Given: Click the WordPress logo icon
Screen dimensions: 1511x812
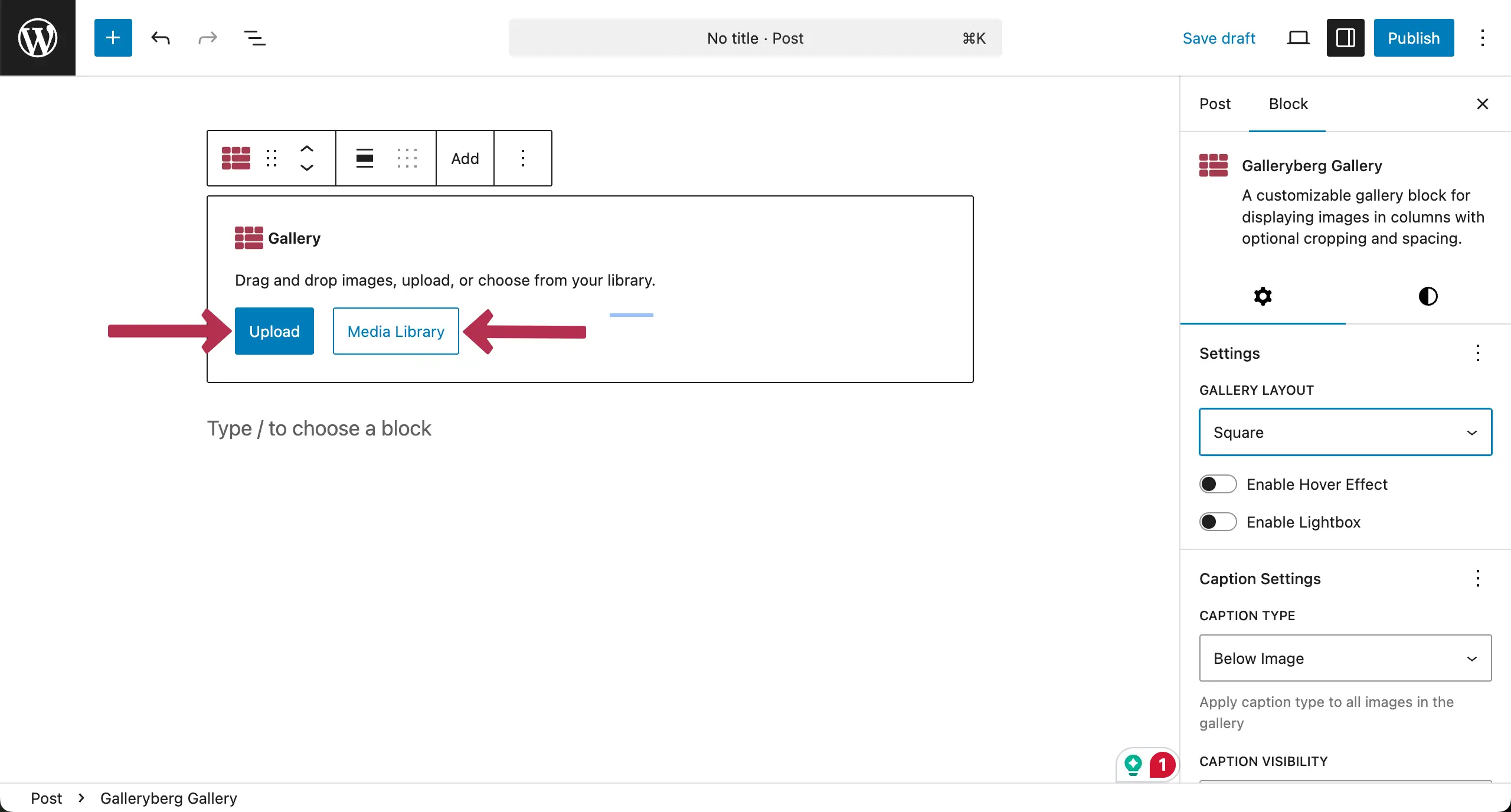Looking at the screenshot, I should pos(38,38).
